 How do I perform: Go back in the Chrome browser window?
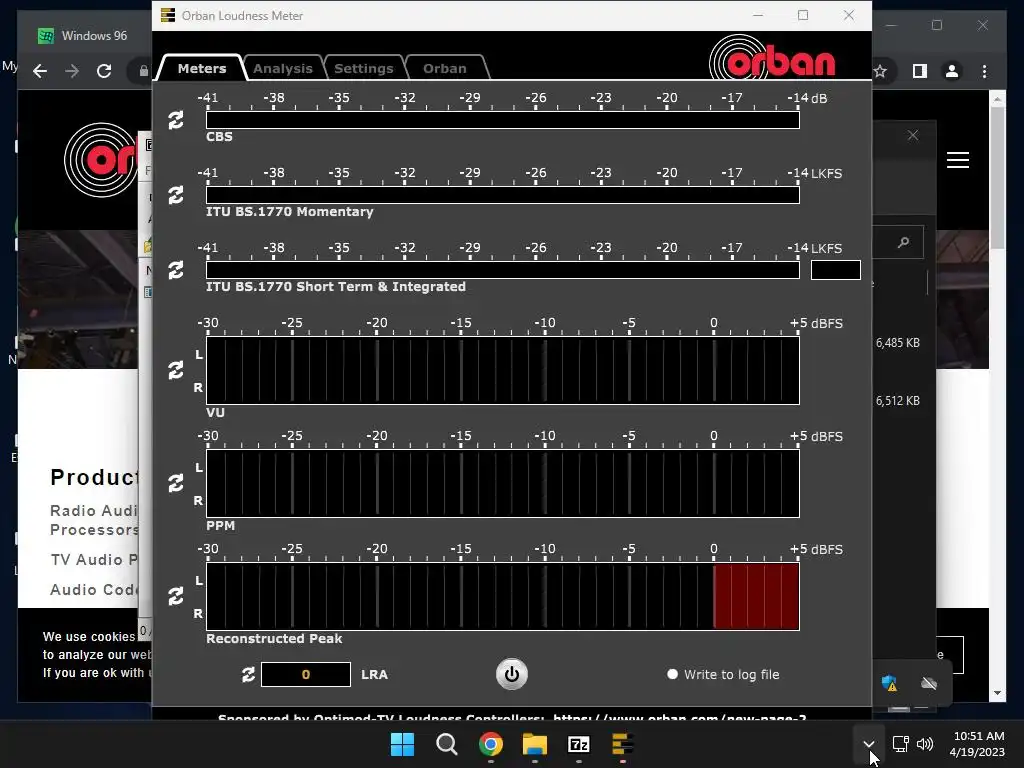click(40, 71)
